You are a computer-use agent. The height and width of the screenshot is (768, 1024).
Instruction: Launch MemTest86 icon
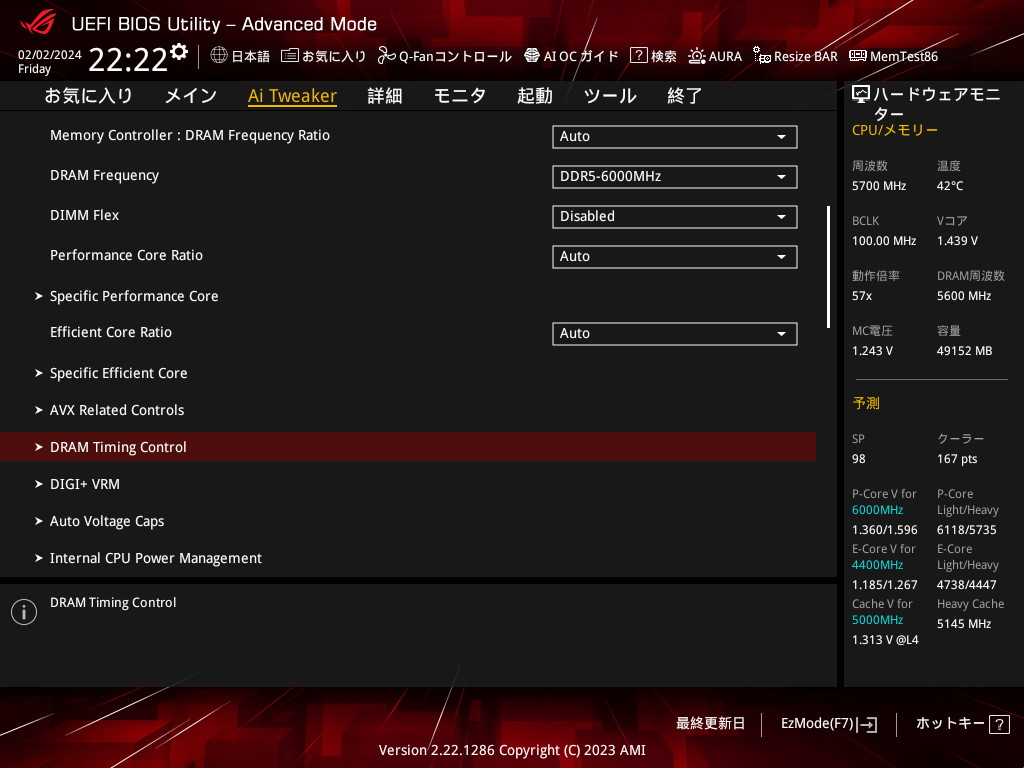click(857, 56)
